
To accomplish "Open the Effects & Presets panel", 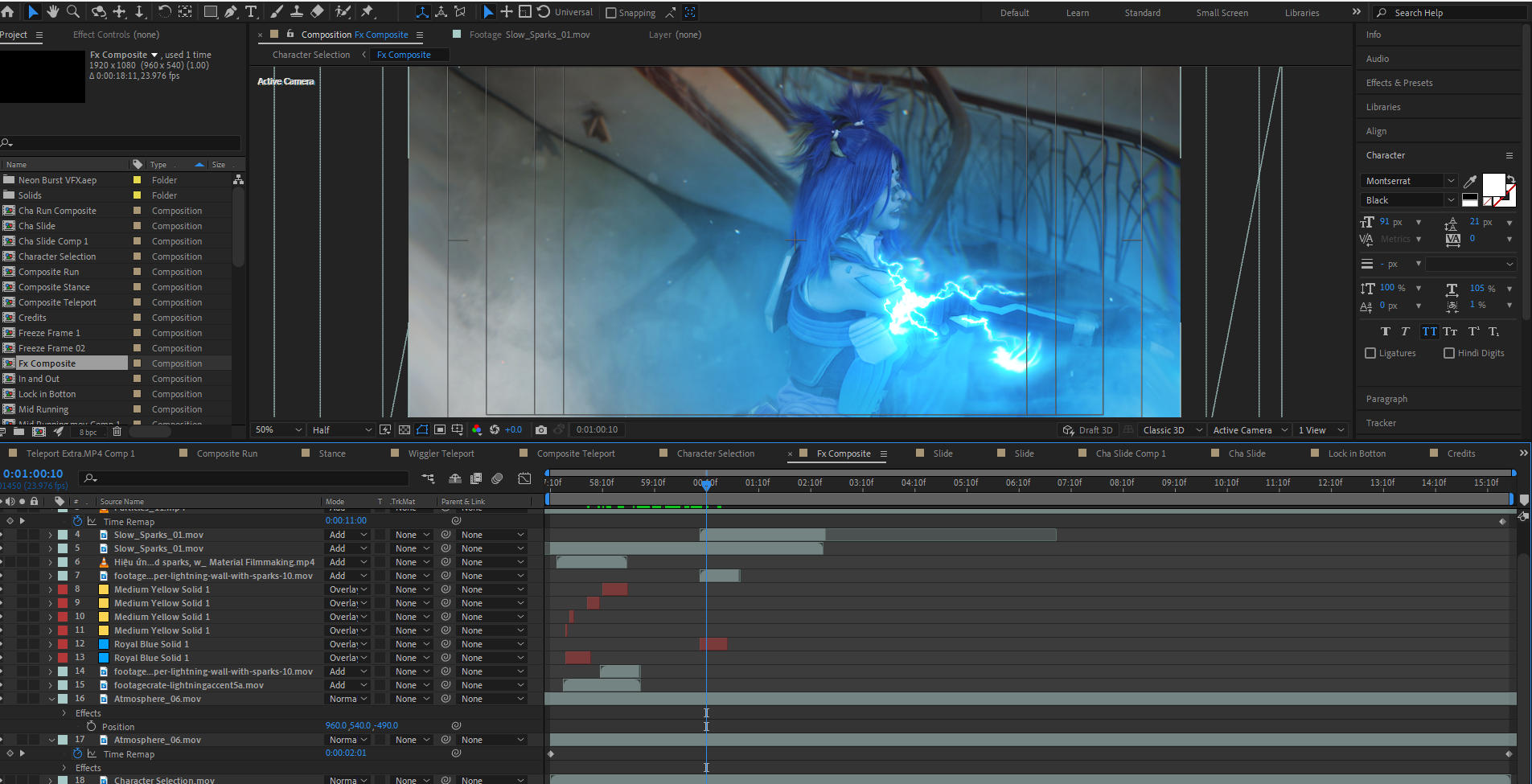I will point(1399,83).
